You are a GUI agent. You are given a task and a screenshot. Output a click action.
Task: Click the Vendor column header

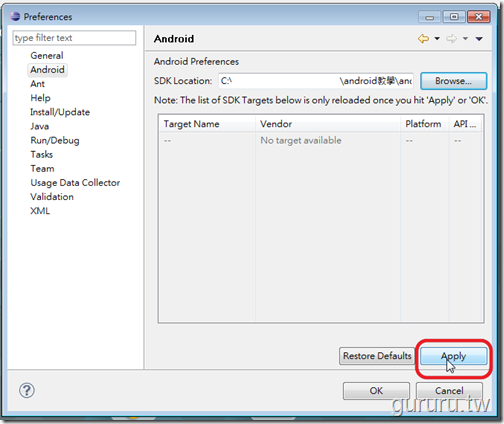[x=328, y=124]
